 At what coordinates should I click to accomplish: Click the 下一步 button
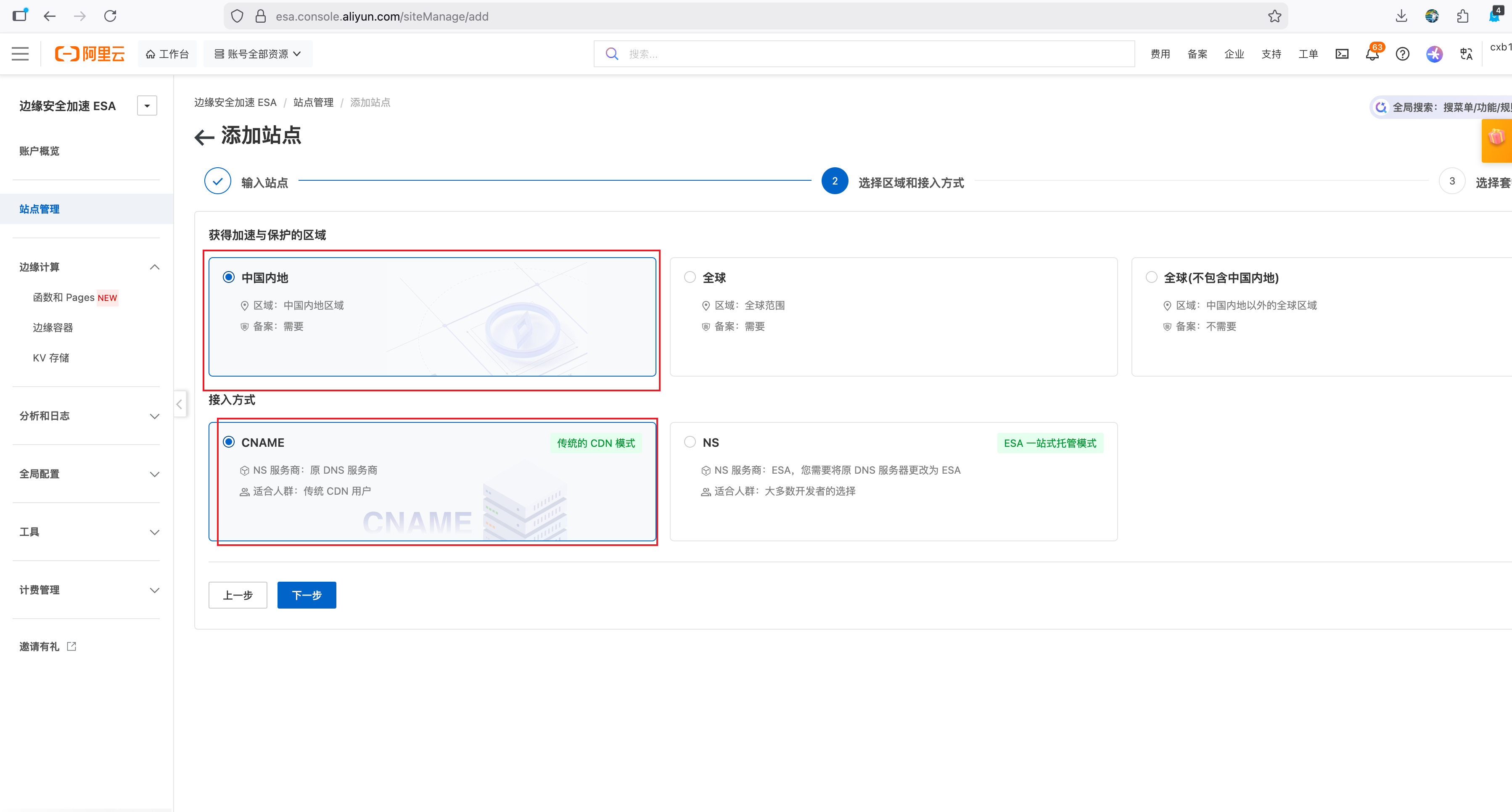tap(307, 595)
